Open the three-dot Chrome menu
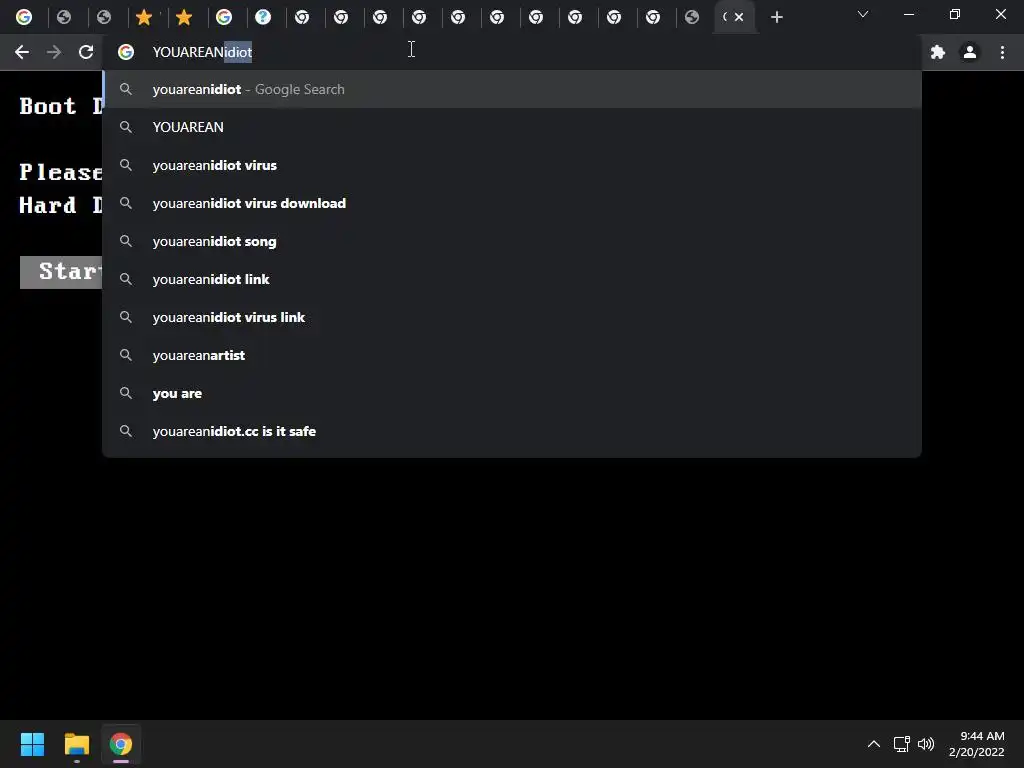The height and width of the screenshot is (768, 1024). [1002, 52]
